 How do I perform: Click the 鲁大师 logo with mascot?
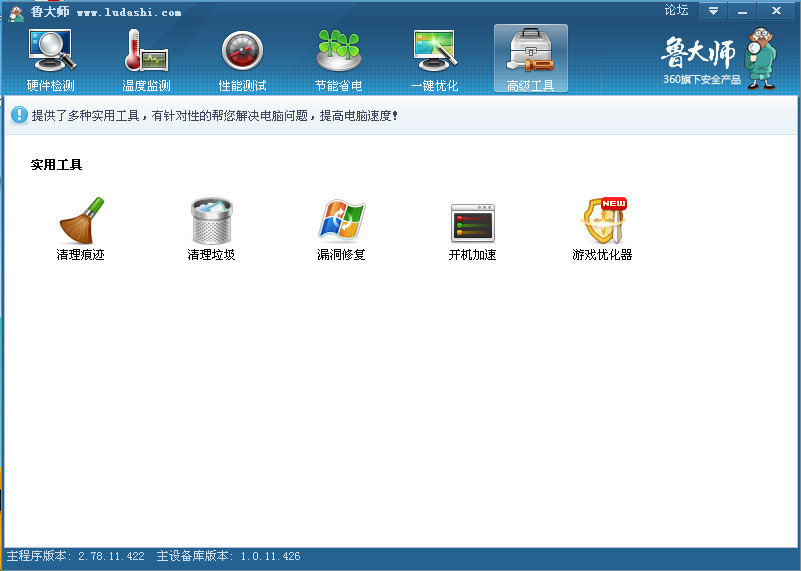point(719,58)
